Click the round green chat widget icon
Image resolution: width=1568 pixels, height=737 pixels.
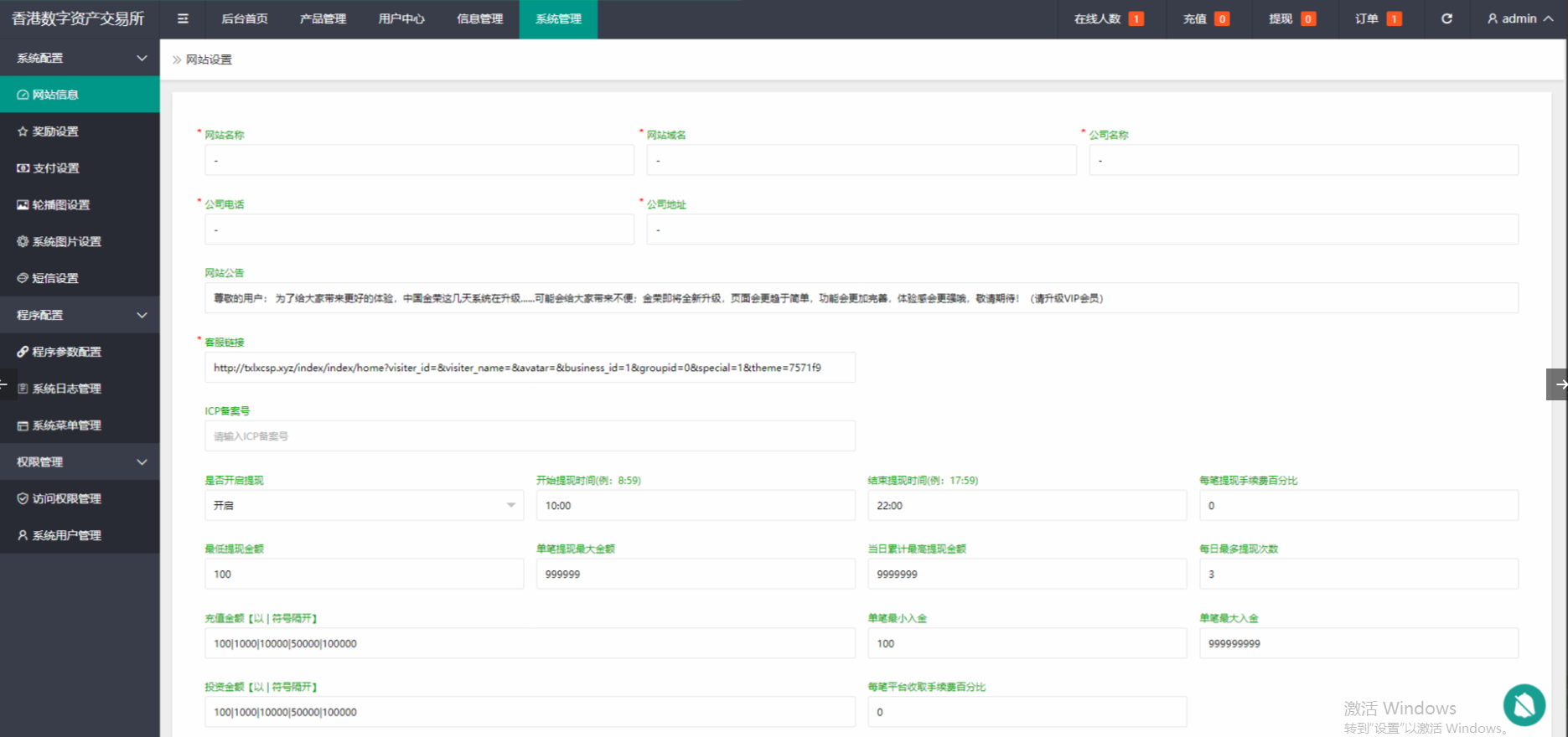[x=1524, y=704]
